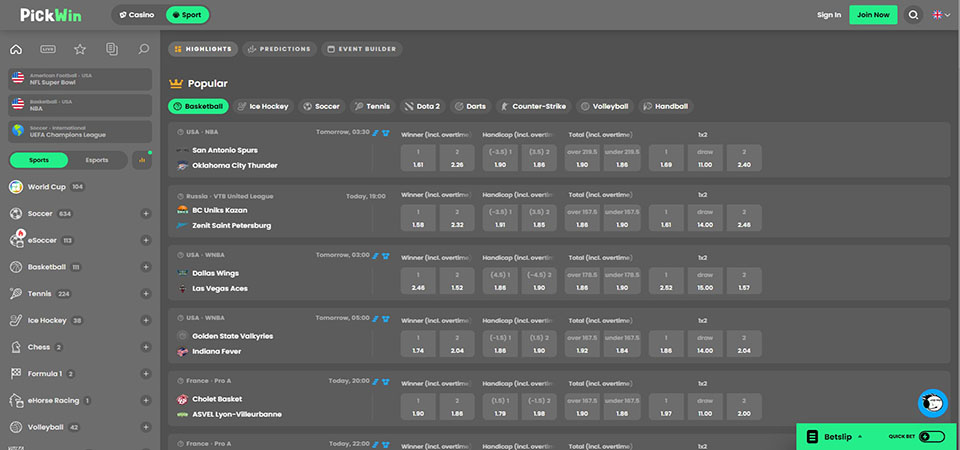This screenshot has height=450, width=960.
Task: Switch to Sport mode
Action: [187, 15]
